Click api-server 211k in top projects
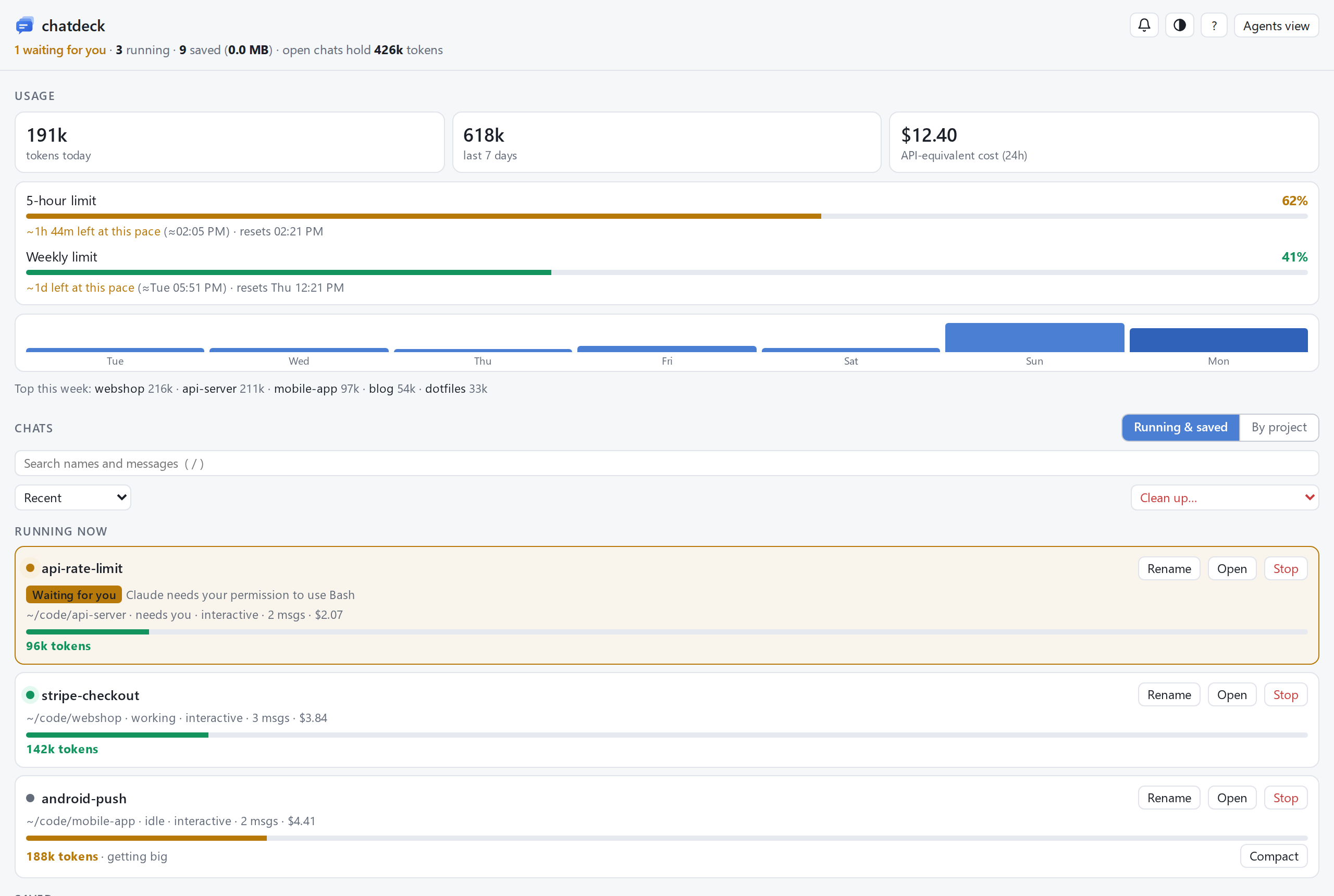The image size is (1334, 896). coord(223,389)
